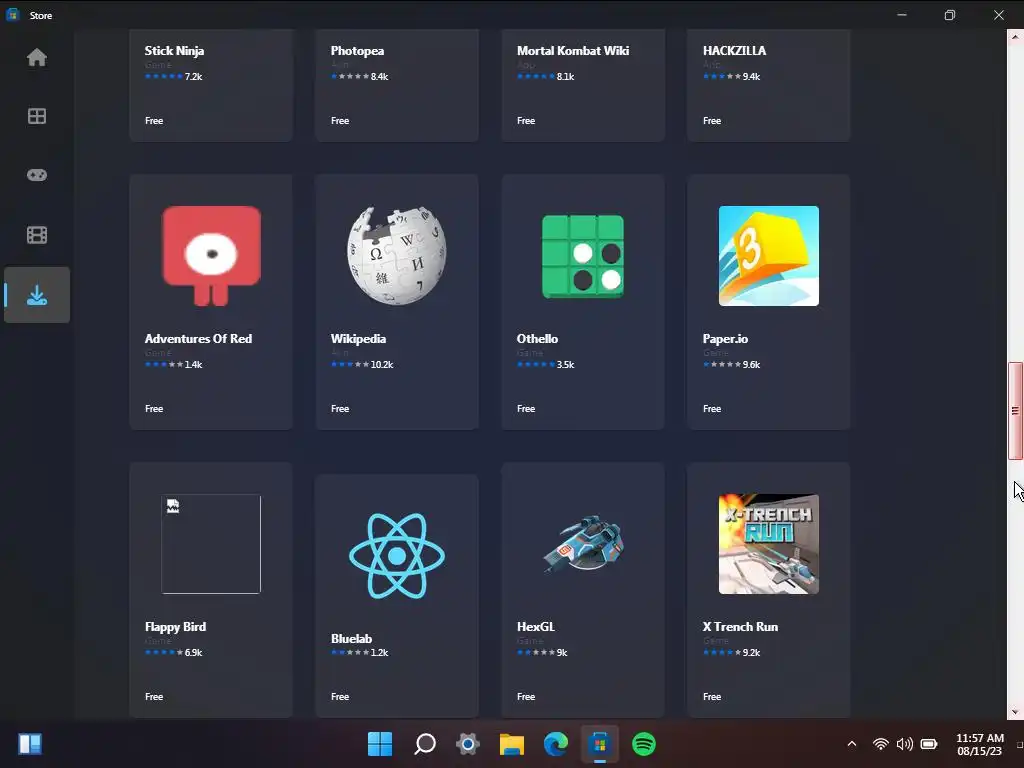Viewport: 1024px width, 768px height.
Task: Open the Games controller section in sidebar
Action: point(37,175)
